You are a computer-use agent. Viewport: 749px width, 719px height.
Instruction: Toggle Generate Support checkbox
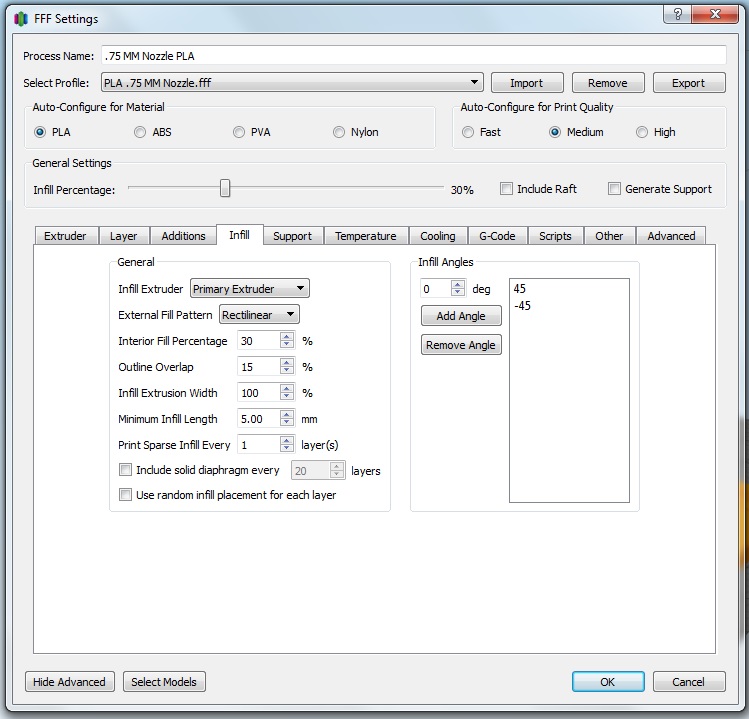click(x=615, y=189)
